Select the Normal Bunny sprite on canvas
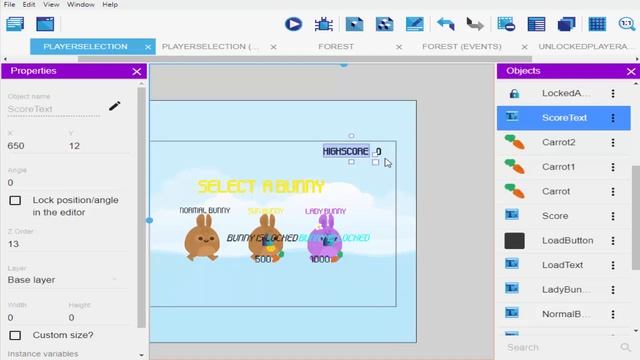 coord(202,238)
